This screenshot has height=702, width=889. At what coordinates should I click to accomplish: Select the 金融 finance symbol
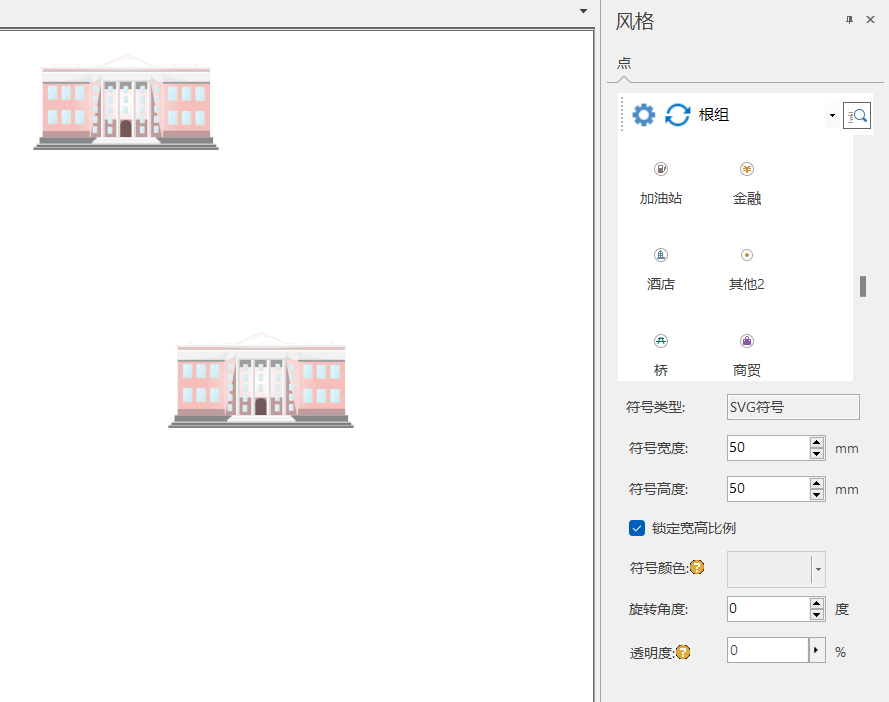tap(747, 184)
